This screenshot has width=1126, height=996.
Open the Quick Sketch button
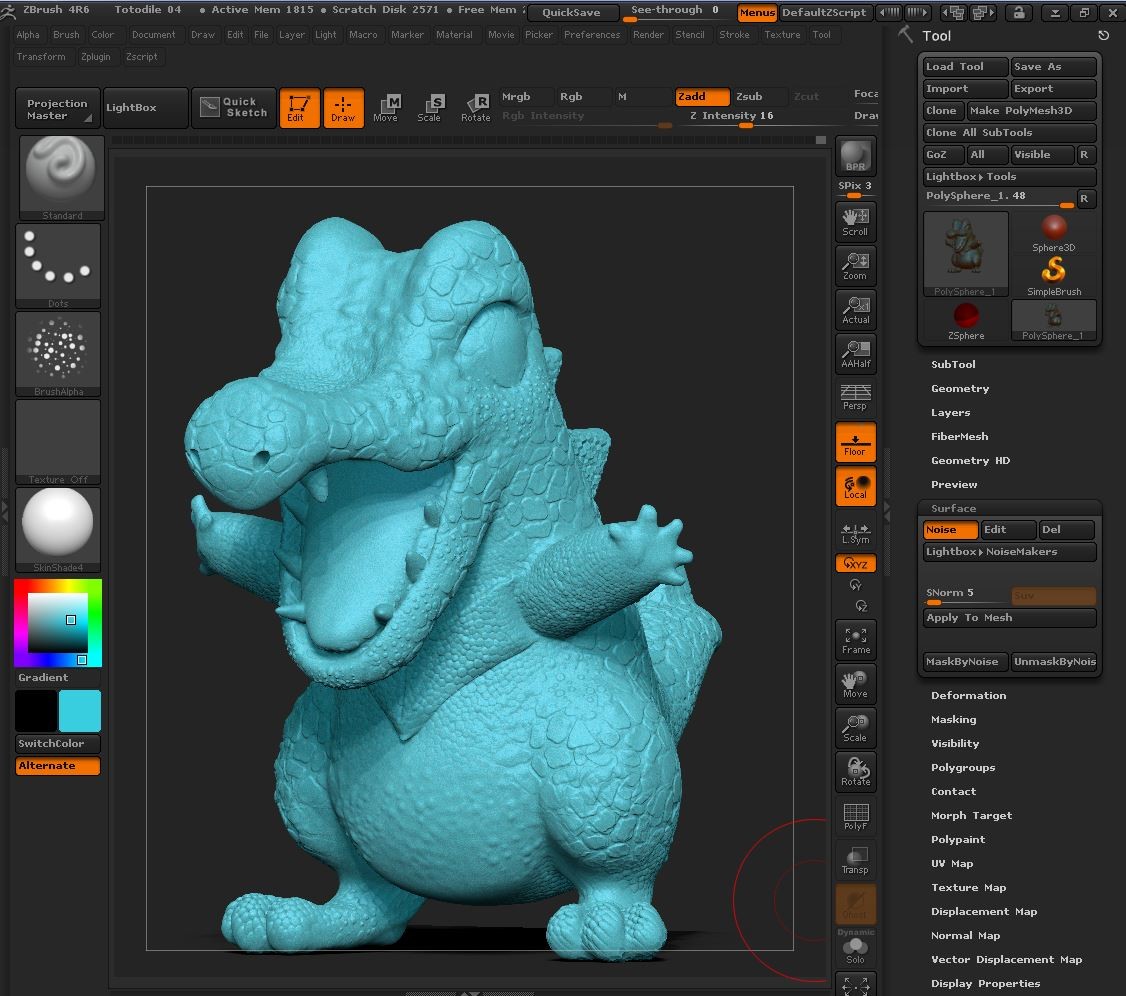coord(234,108)
